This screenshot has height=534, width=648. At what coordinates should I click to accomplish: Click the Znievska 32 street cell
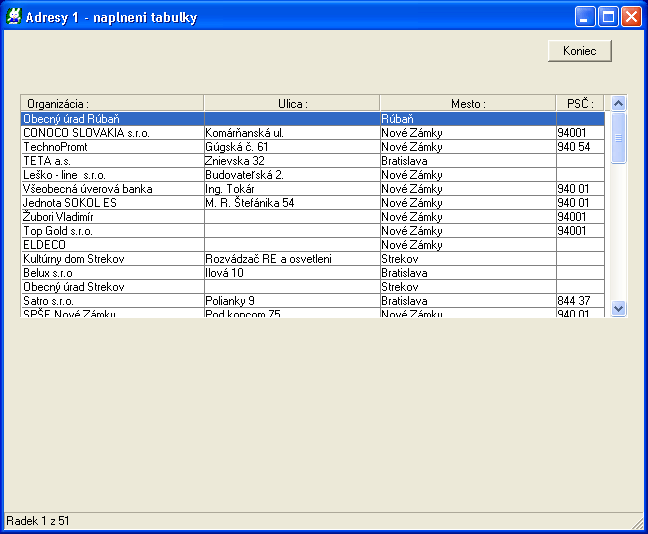[291, 160]
